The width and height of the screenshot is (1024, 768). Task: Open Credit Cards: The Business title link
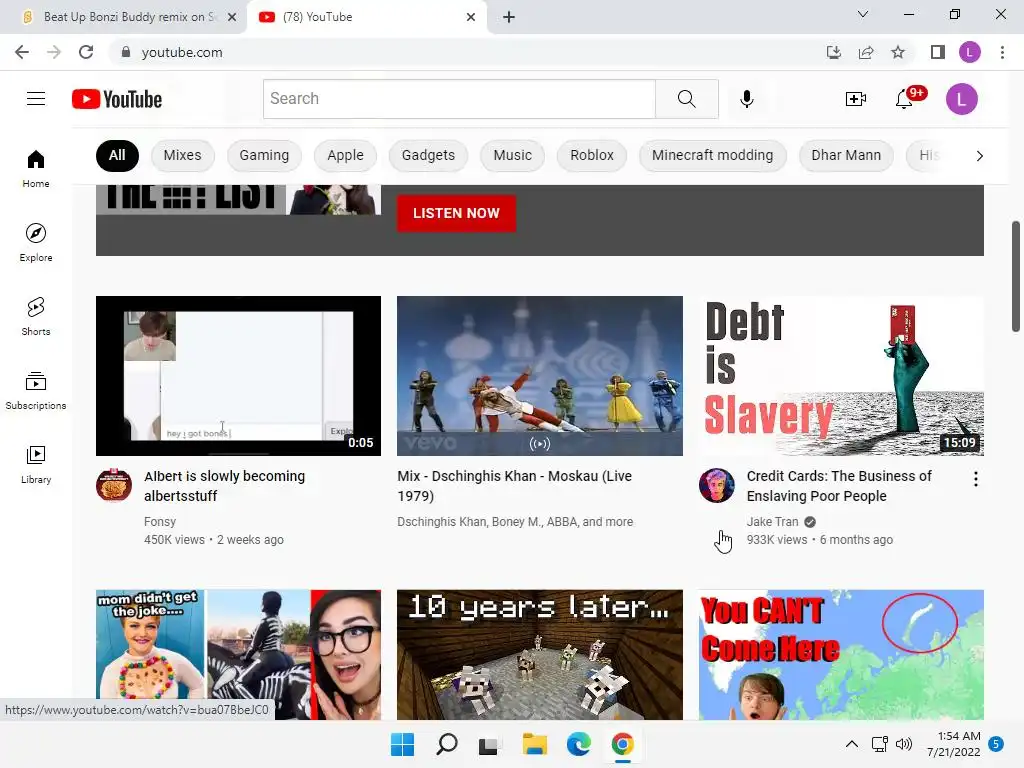[x=839, y=486]
